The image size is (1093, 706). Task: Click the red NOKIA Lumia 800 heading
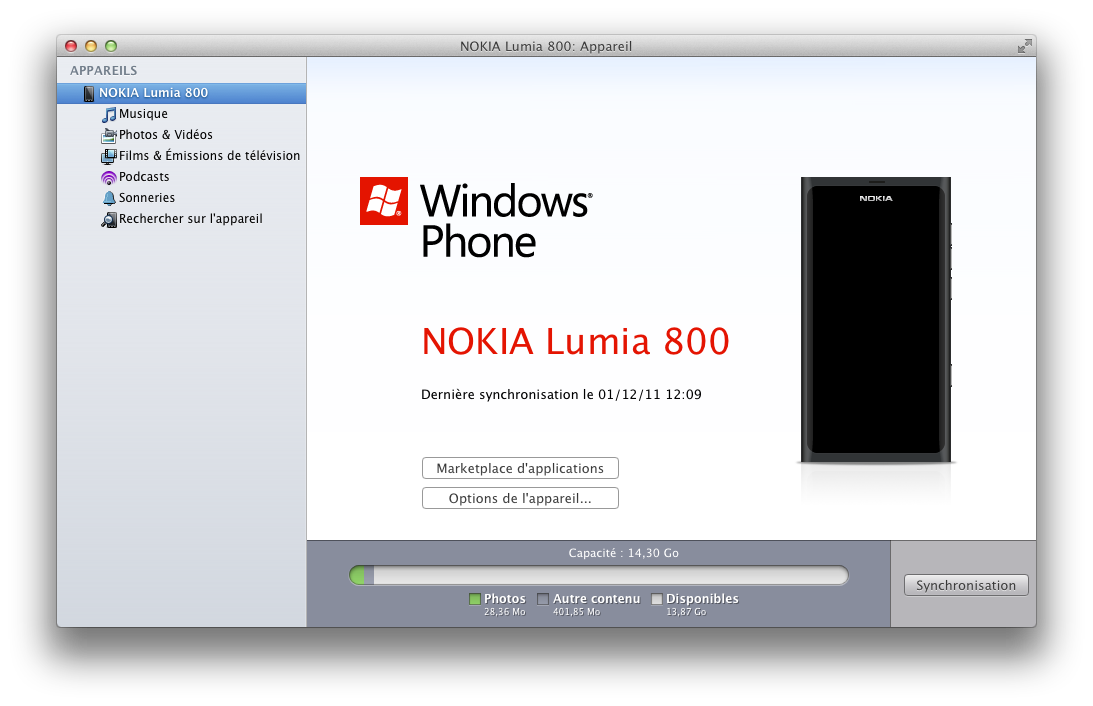tap(575, 342)
